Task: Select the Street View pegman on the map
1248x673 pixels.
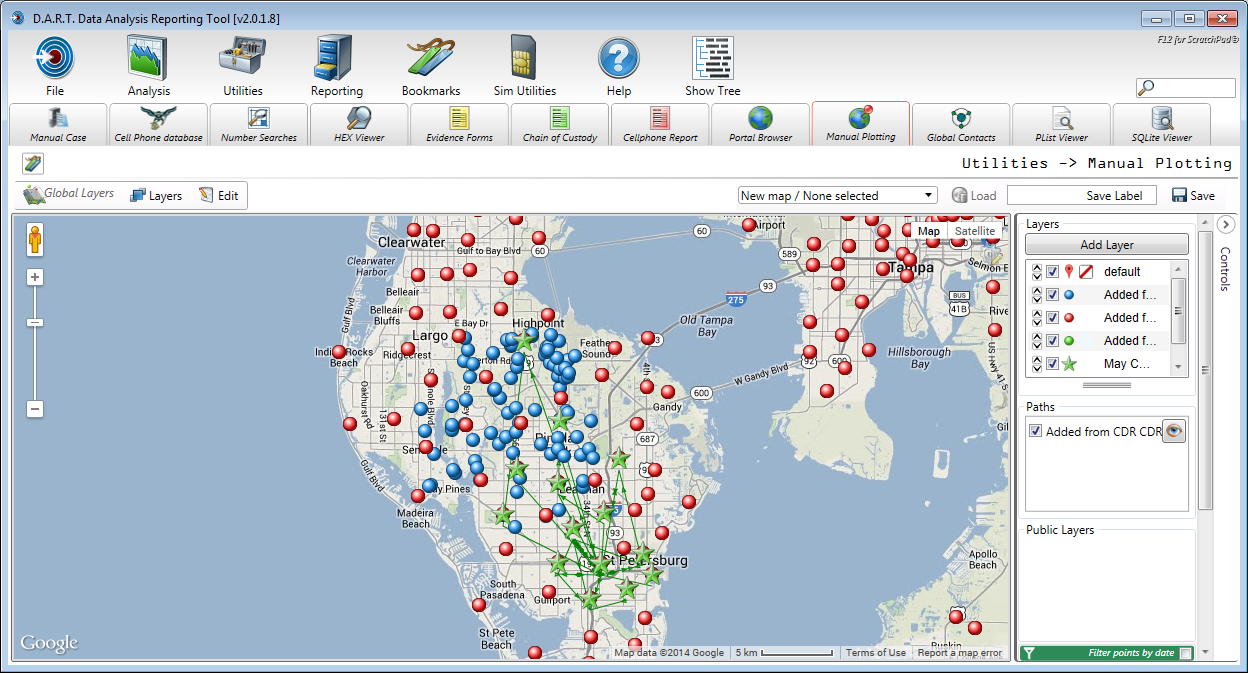Action: [35, 240]
